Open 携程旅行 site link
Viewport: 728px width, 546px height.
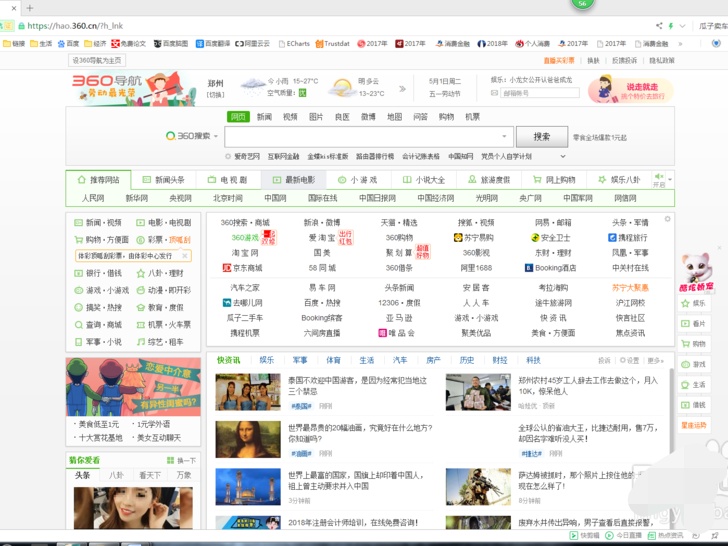(628, 238)
